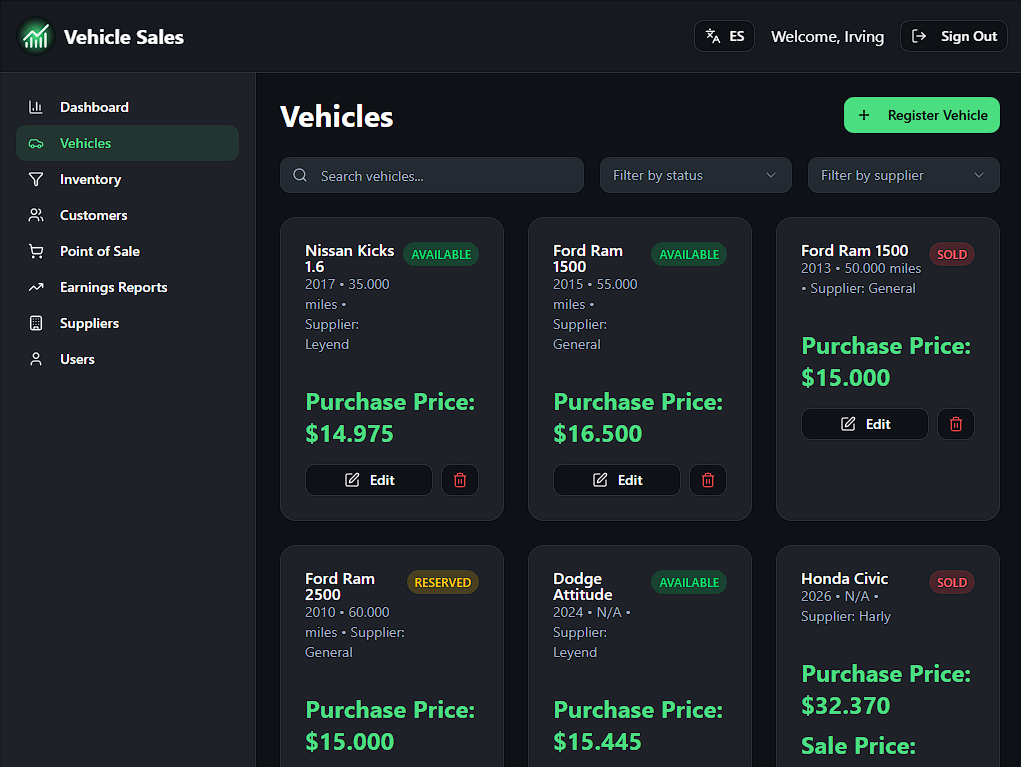Screen dimensions: 1021x767
Task: Edit the Nissan Kicks 1.6 vehicle
Action: coord(369,480)
